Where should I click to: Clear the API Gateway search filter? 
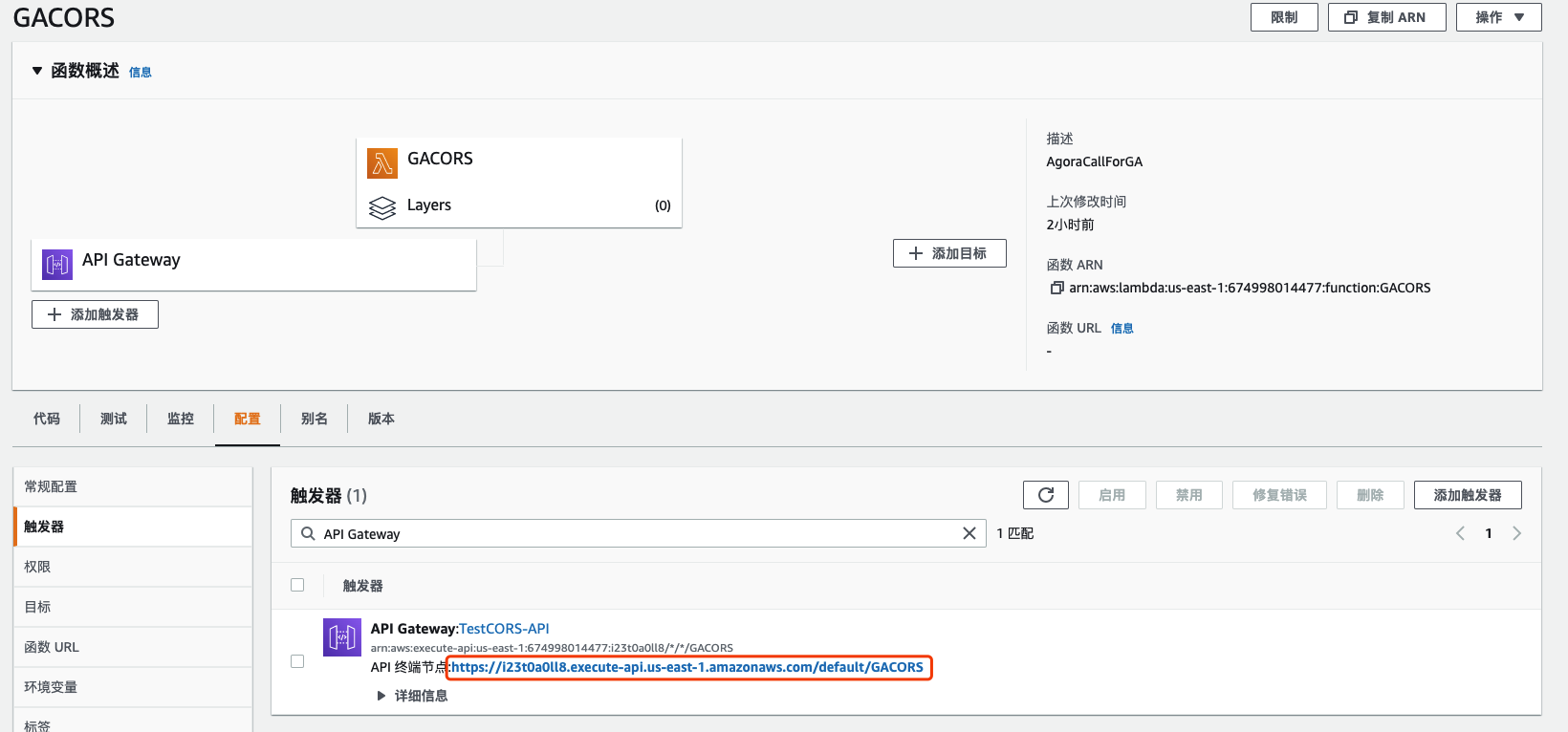(969, 533)
